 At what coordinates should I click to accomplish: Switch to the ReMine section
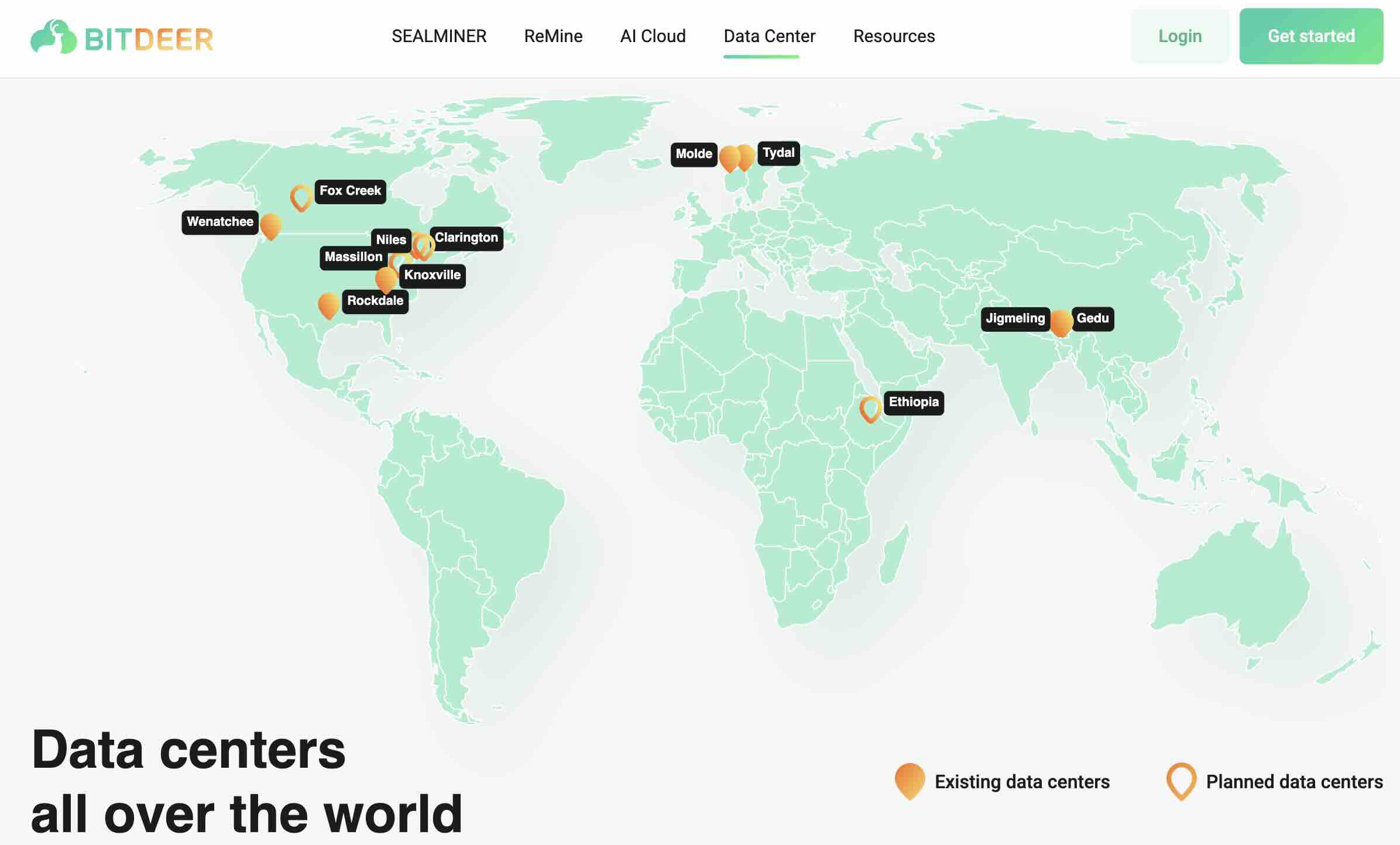point(554,36)
